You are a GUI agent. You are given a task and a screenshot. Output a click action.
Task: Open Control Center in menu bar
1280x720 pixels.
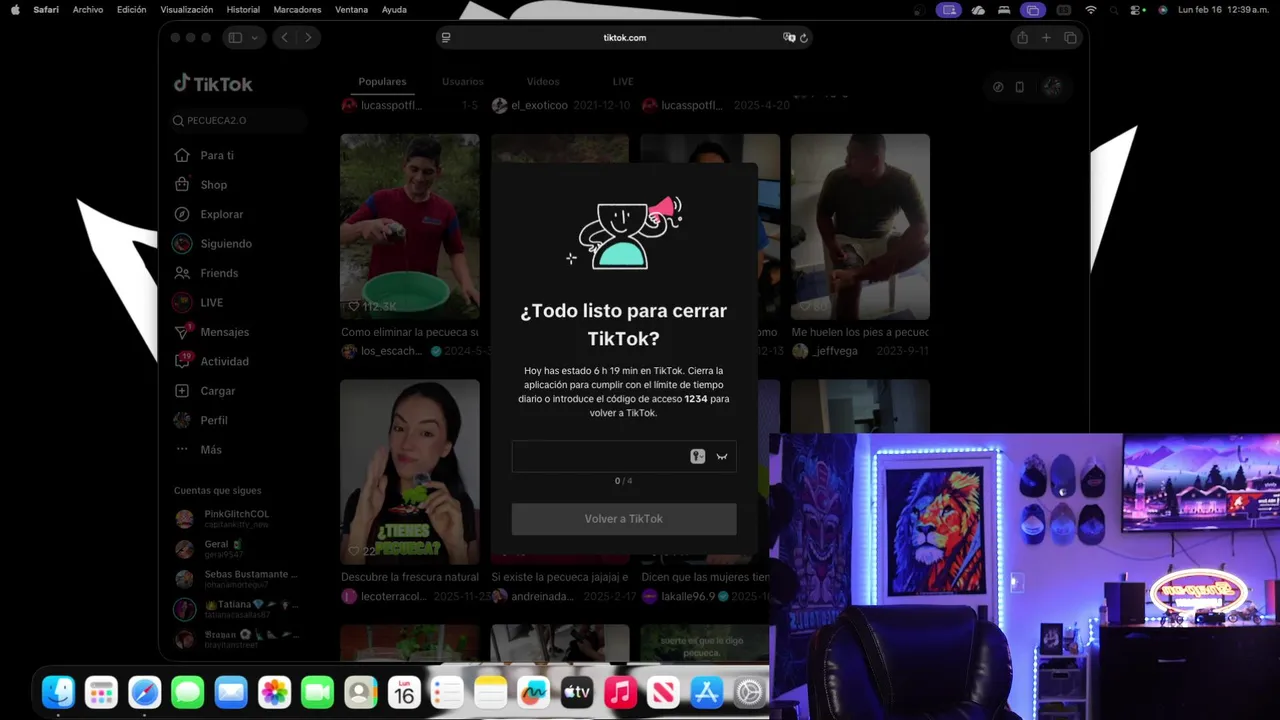pos(1138,9)
